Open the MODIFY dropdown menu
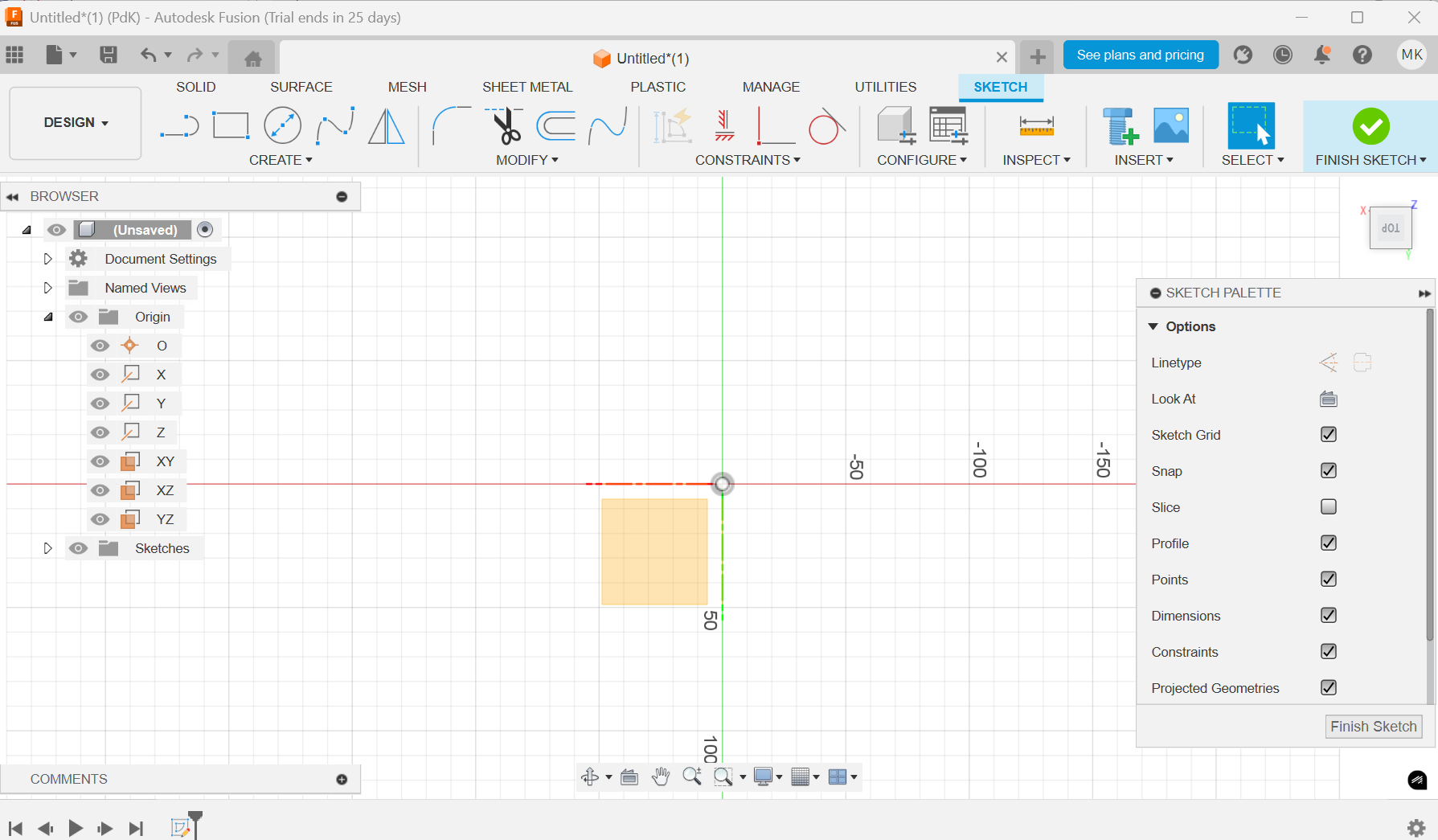This screenshot has width=1438, height=840. pyautogui.click(x=527, y=160)
